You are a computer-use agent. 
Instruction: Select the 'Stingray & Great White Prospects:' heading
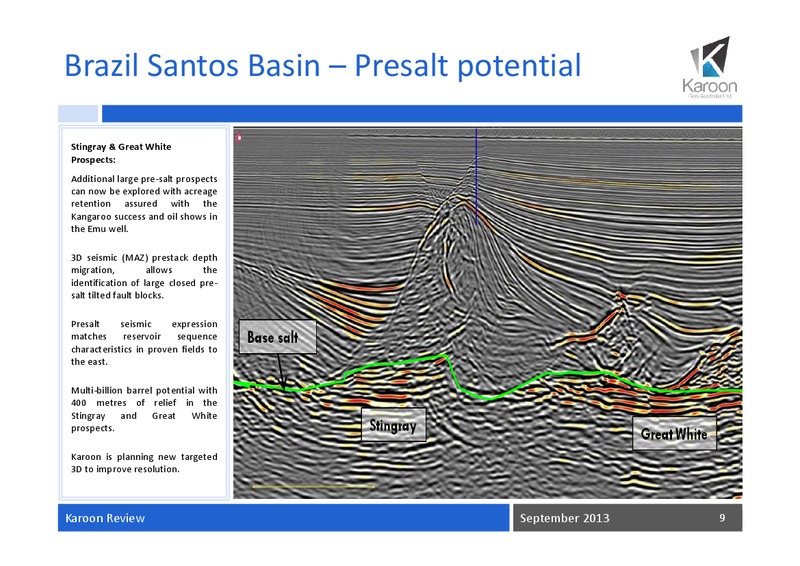(121, 153)
